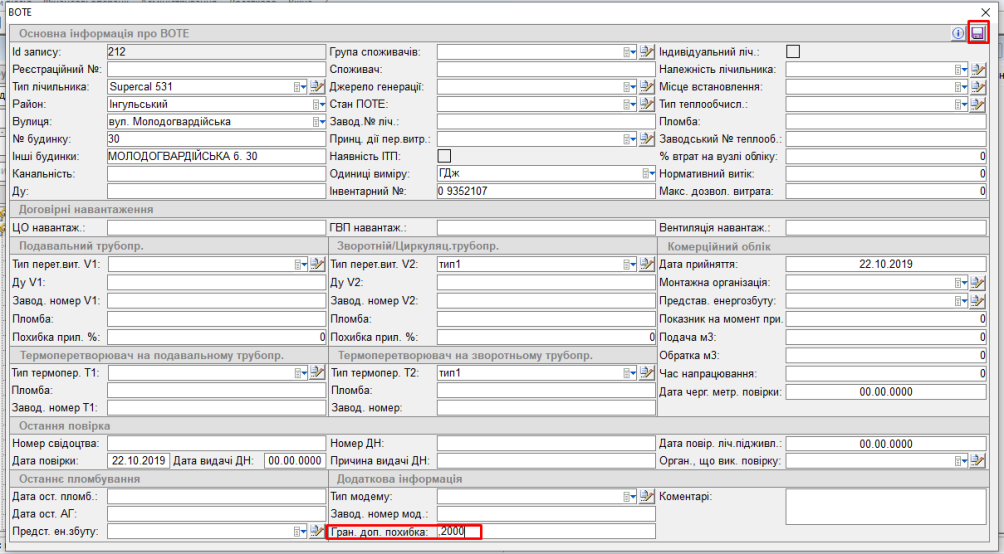Toggle the Індивідуальний ліч. checkbox
Screen dimensions: 1004x554
(x=794, y=51)
